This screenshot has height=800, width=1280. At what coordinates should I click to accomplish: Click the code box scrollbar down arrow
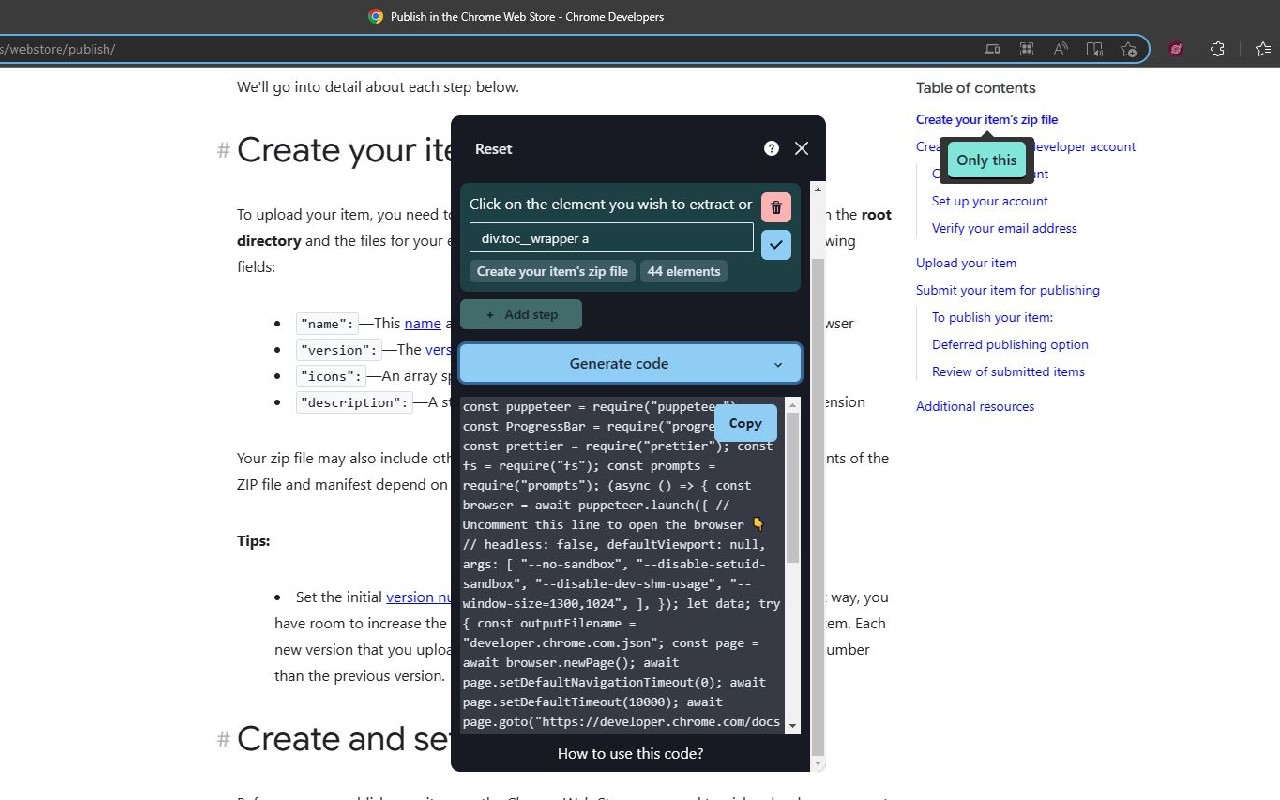793,725
